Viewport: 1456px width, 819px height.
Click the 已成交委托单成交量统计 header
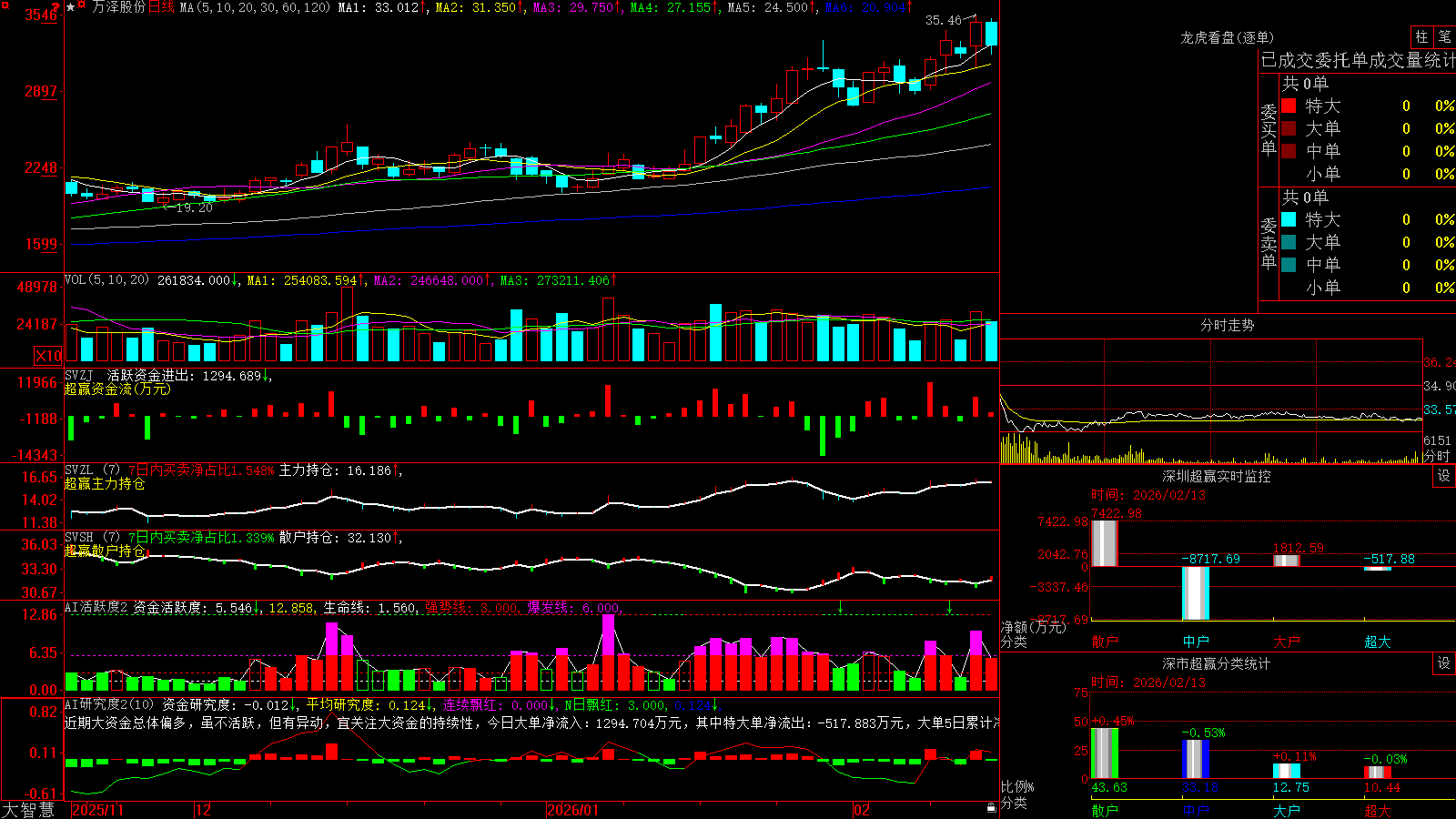[1358, 60]
